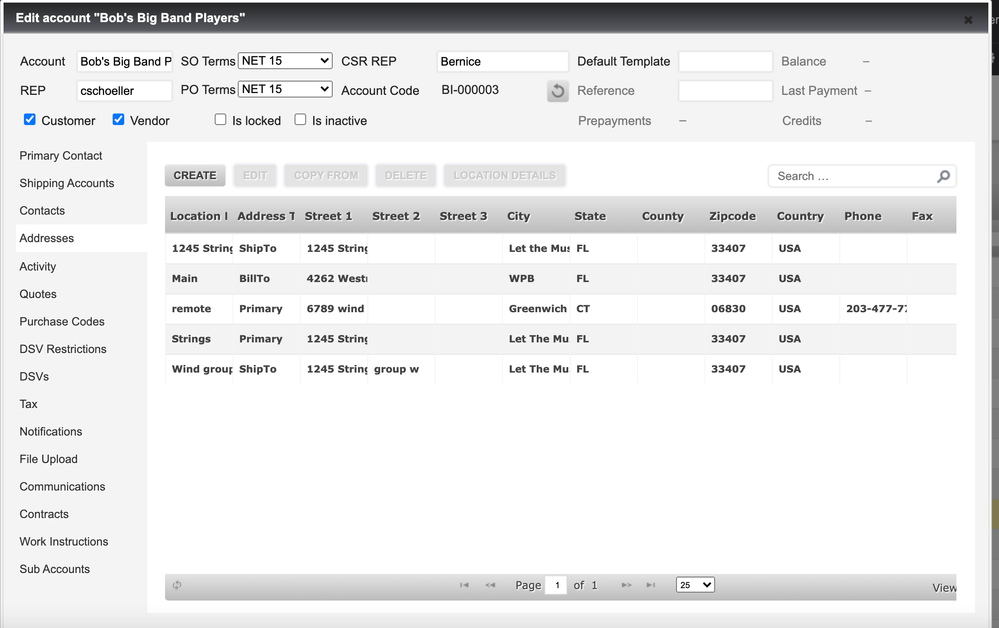
Task: Click the CREATE button
Action: [195, 176]
